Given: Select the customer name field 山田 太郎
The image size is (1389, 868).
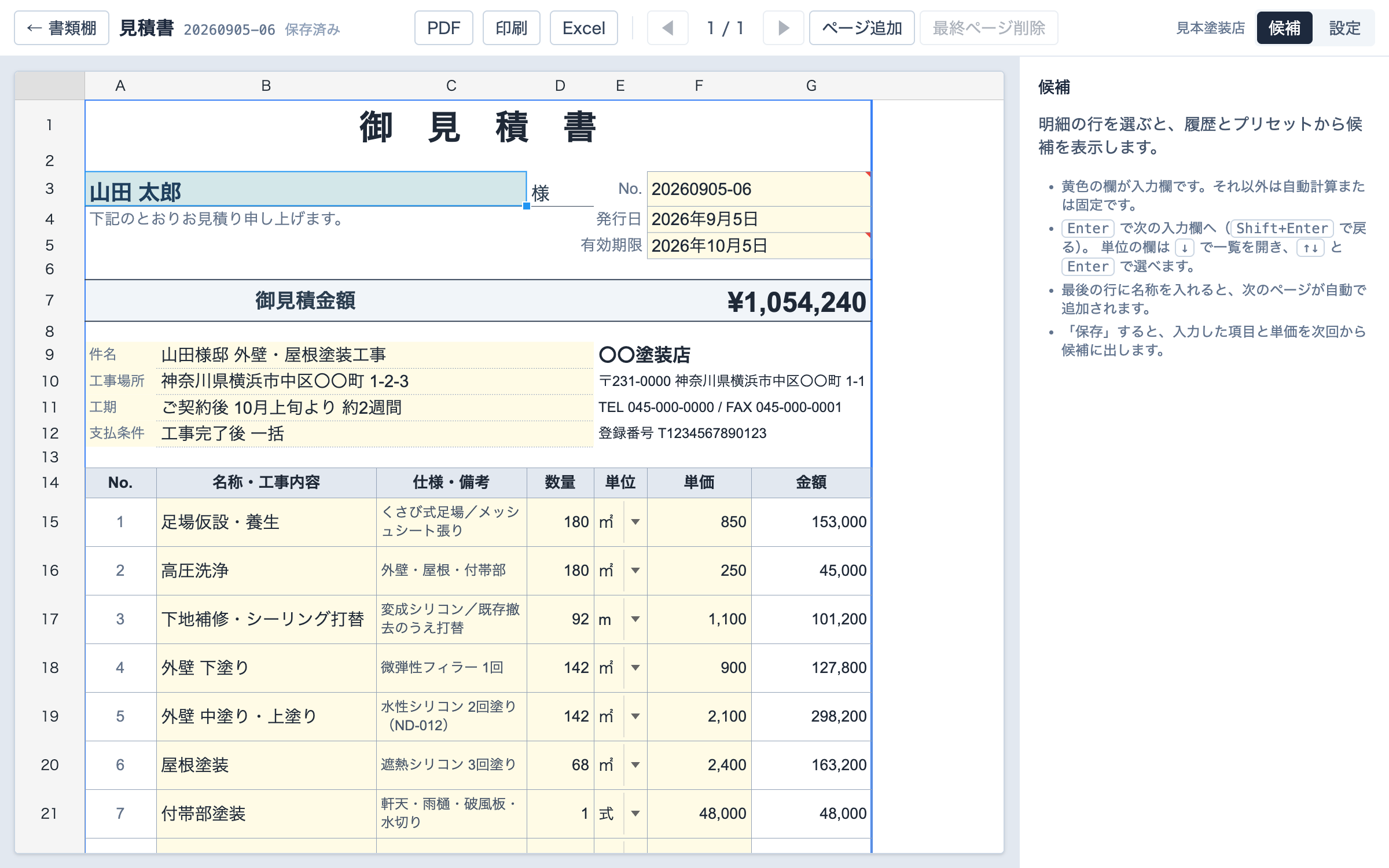Looking at the screenshot, I should pos(306,189).
